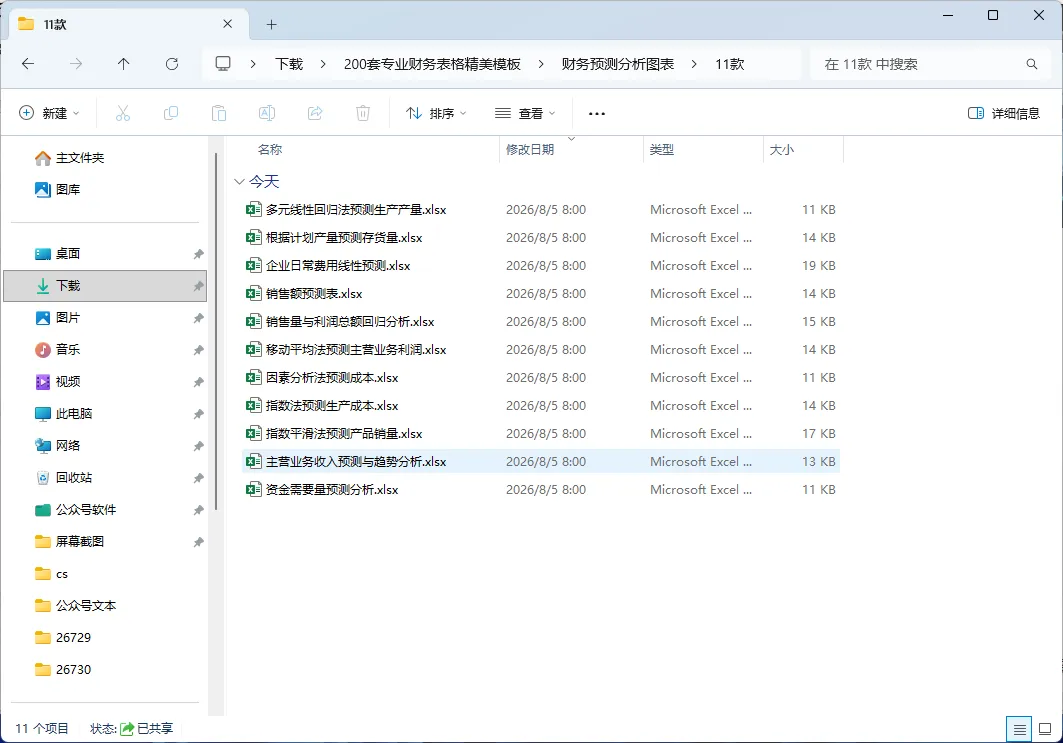The height and width of the screenshot is (743, 1063).
Task: Click the navigation pane scrollbar
Action: (216, 332)
